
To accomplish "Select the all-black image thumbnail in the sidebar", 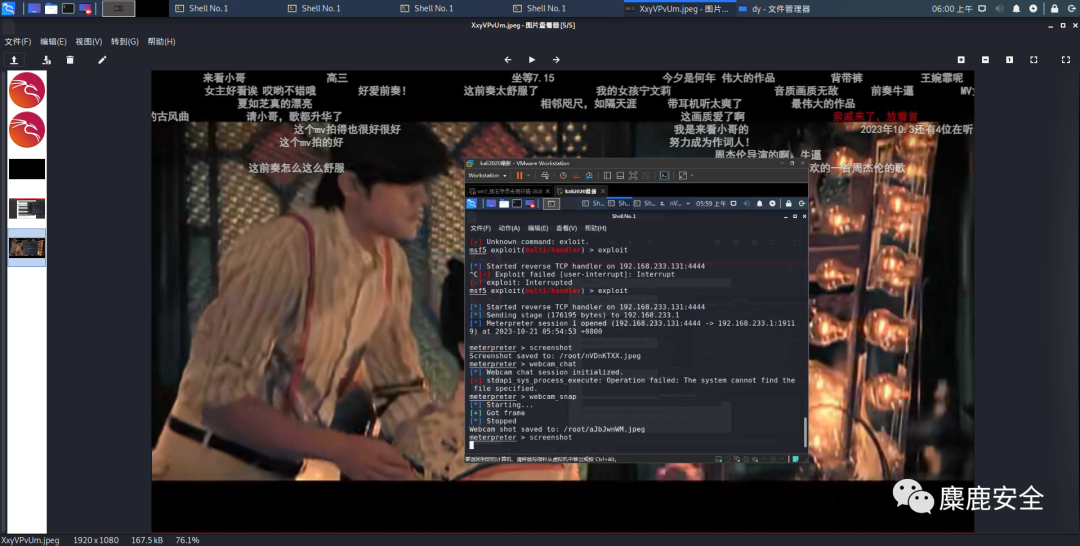I will pos(27,169).
